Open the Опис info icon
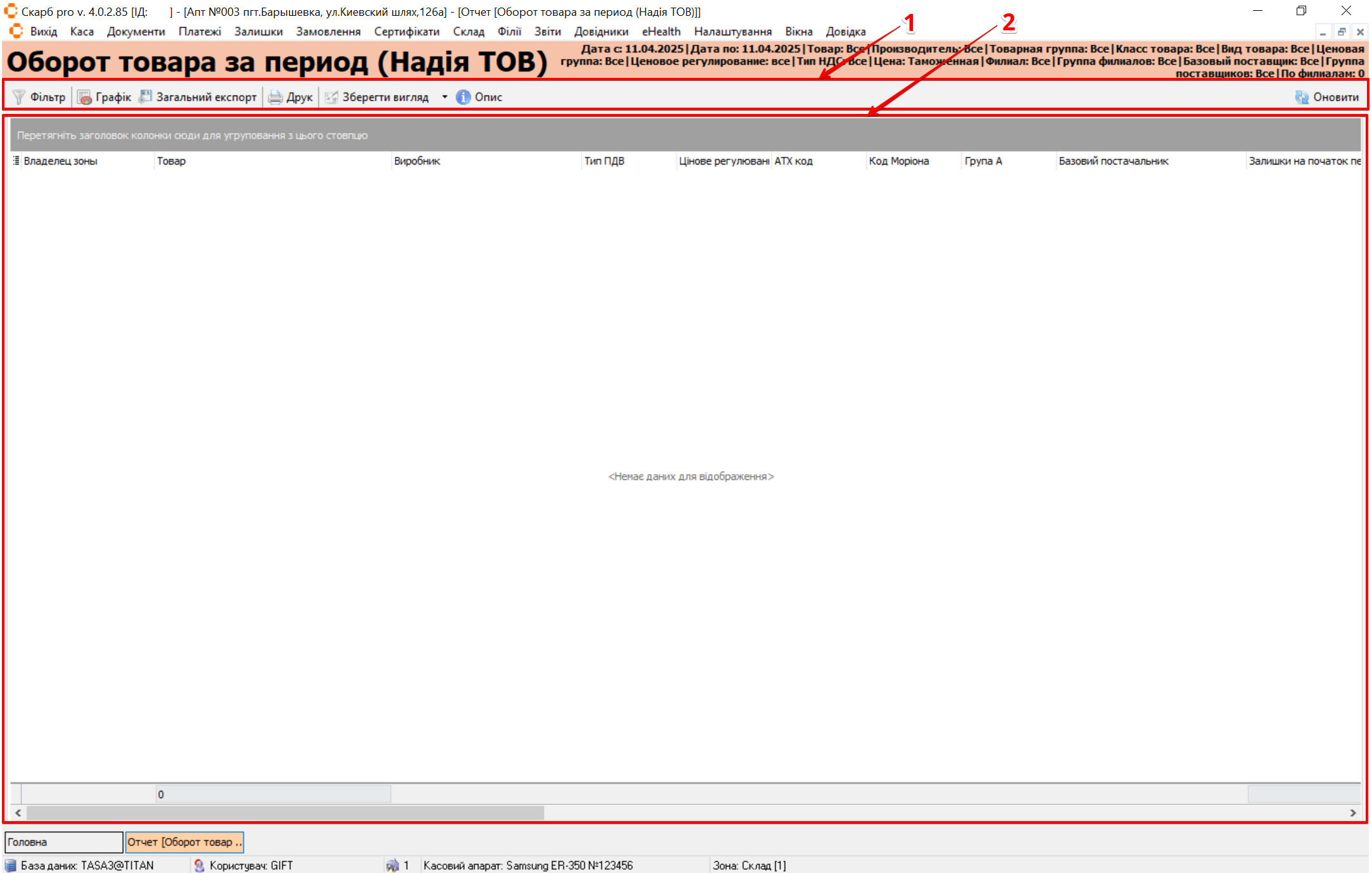 click(463, 97)
